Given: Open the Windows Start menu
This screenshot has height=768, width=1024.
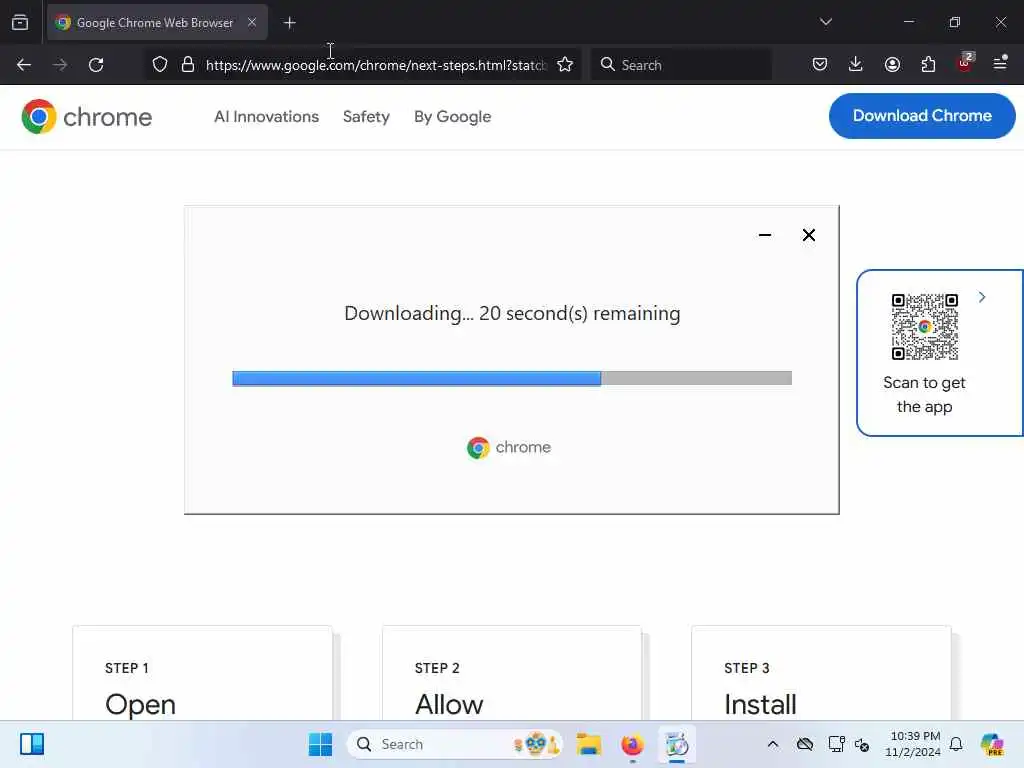Looking at the screenshot, I should click(320, 744).
